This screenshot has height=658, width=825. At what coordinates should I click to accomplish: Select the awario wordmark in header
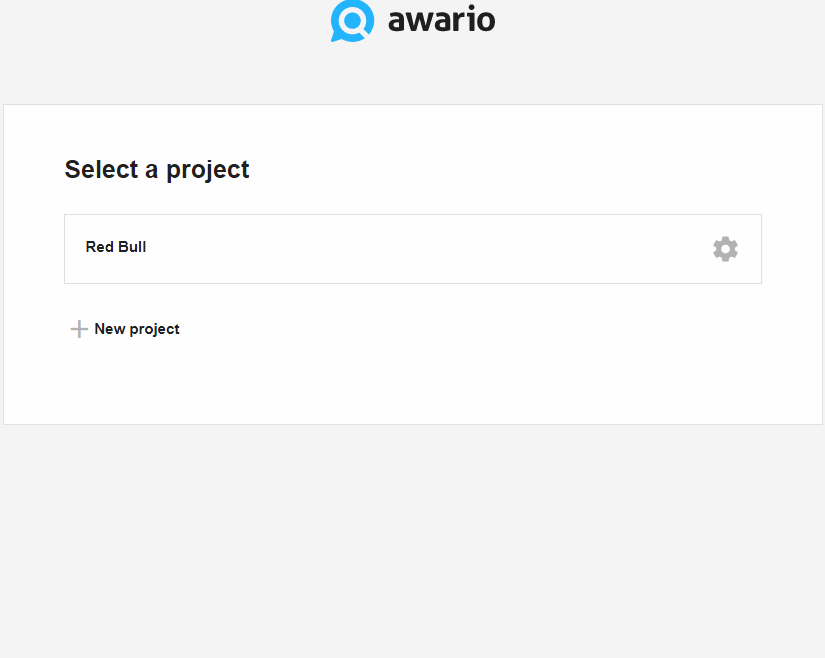coord(441,19)
